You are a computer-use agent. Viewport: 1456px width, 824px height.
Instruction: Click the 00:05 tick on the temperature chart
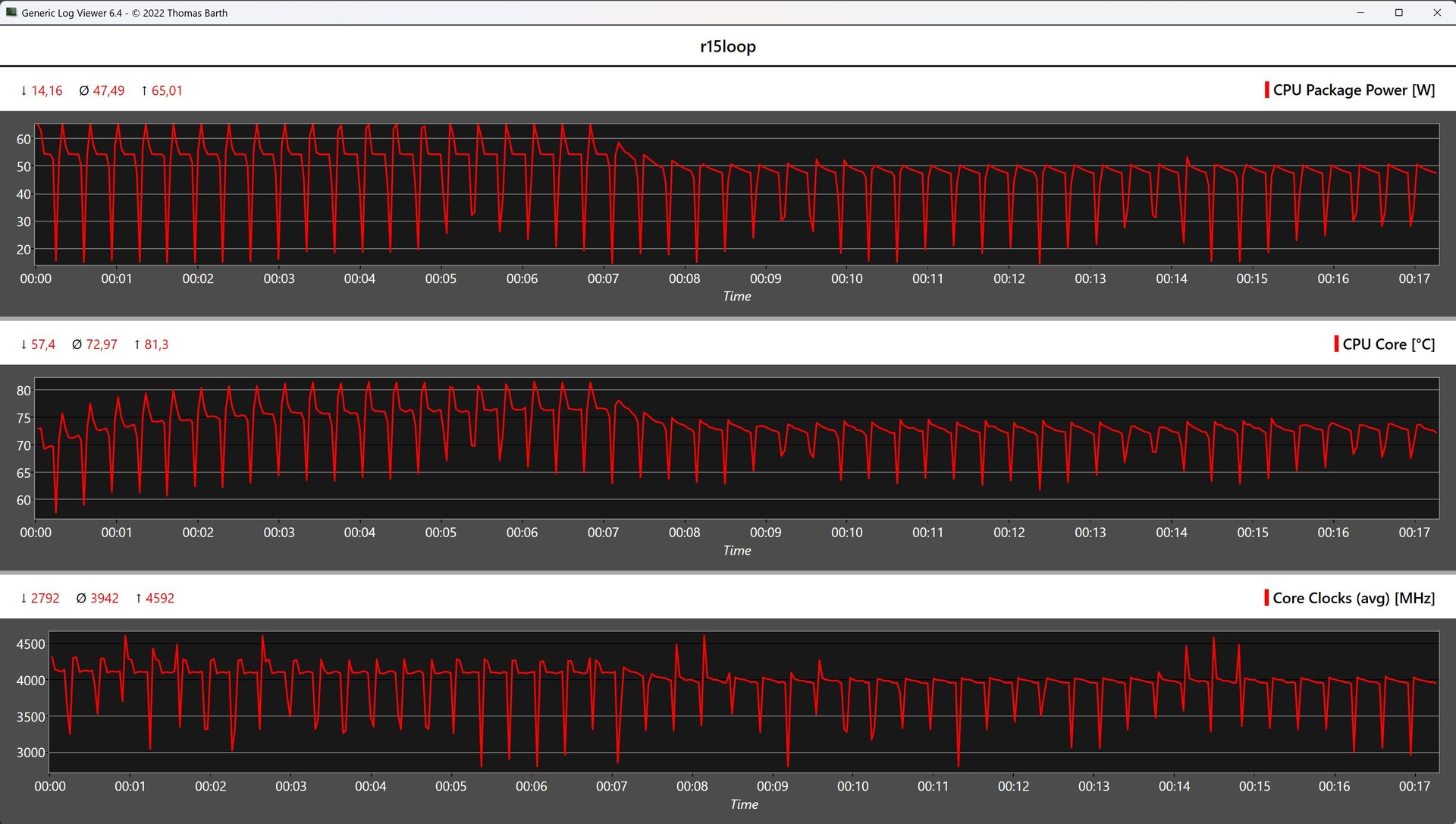[x=441, y=533]
